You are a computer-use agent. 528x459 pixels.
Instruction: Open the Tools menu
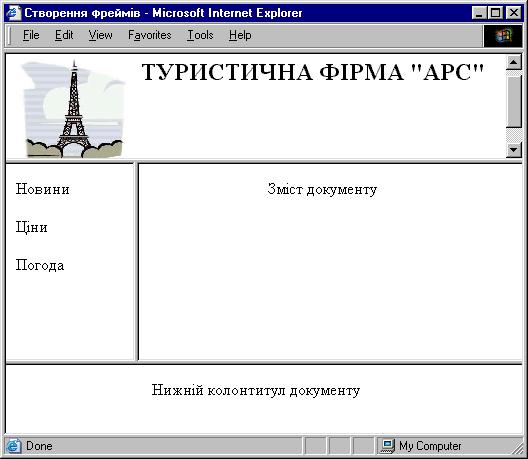(x=200, y=35)
